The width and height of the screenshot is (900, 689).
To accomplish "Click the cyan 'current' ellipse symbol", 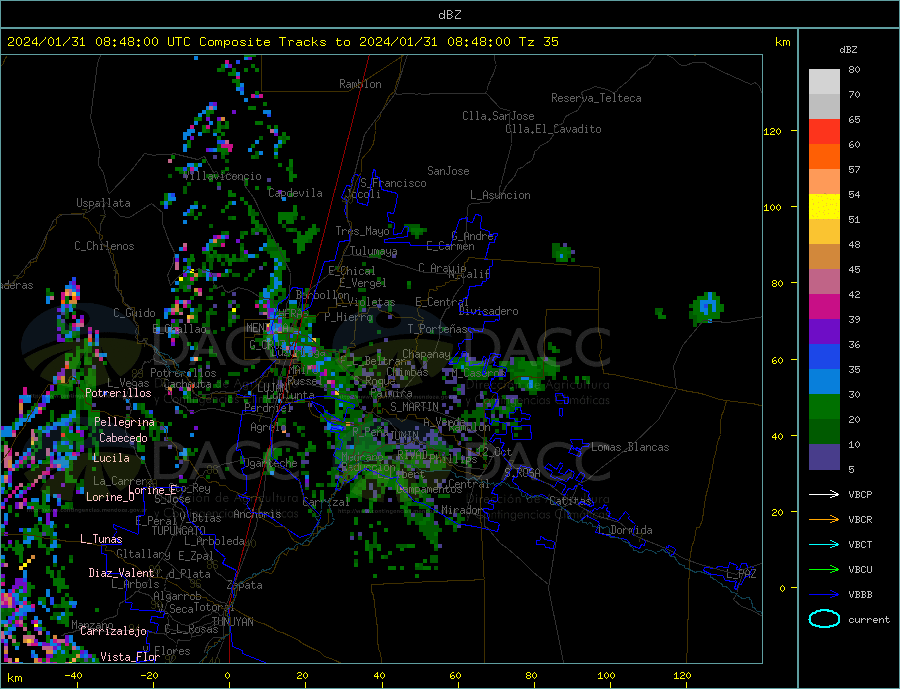I will [824, 619].
